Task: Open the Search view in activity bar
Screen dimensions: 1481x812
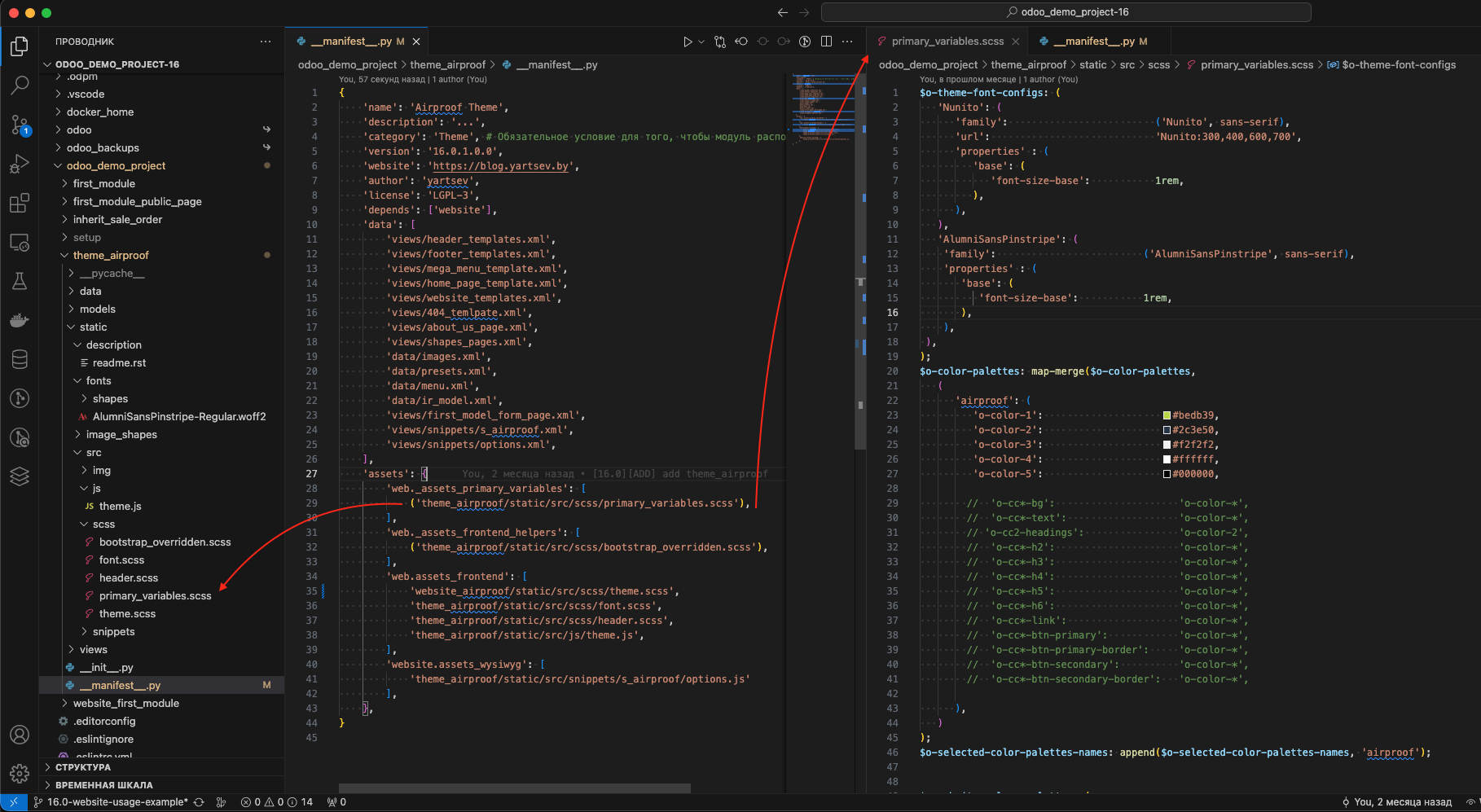Action: click(20, 85)
